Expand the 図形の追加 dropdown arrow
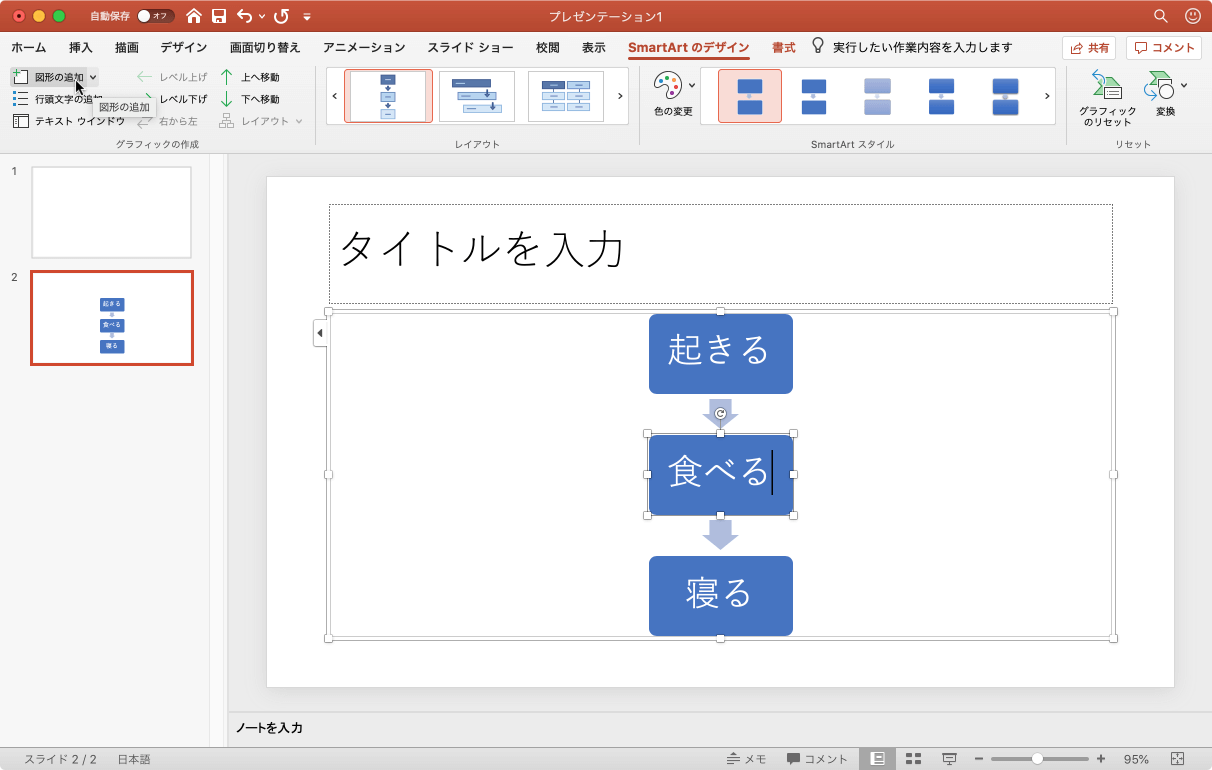 click(x=91, y=76)
